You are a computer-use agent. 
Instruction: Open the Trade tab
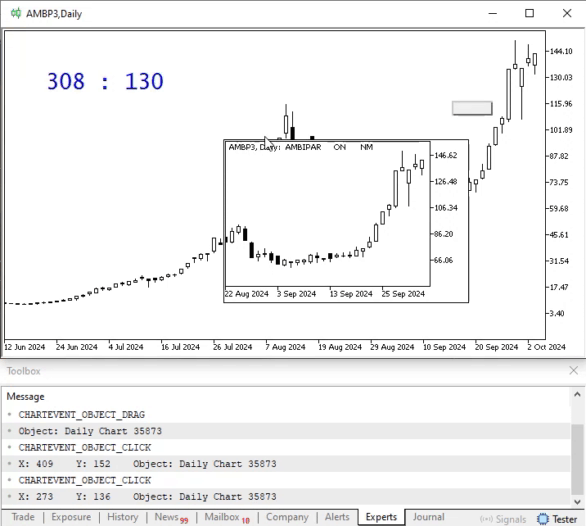pos(23,517)
